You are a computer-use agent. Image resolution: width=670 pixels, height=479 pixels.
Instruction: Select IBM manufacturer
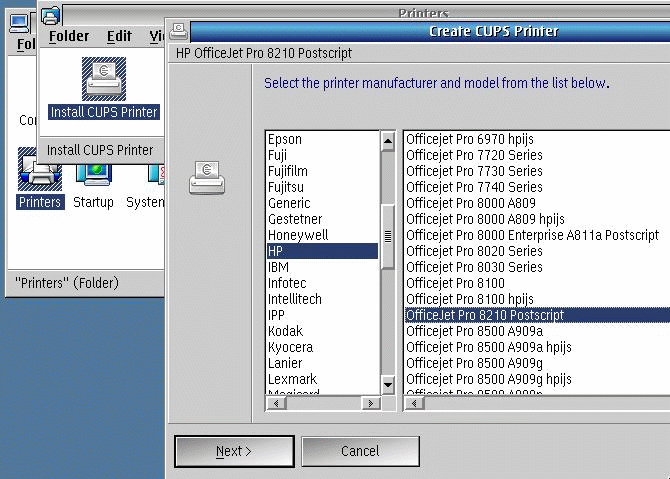coord(322,267)
